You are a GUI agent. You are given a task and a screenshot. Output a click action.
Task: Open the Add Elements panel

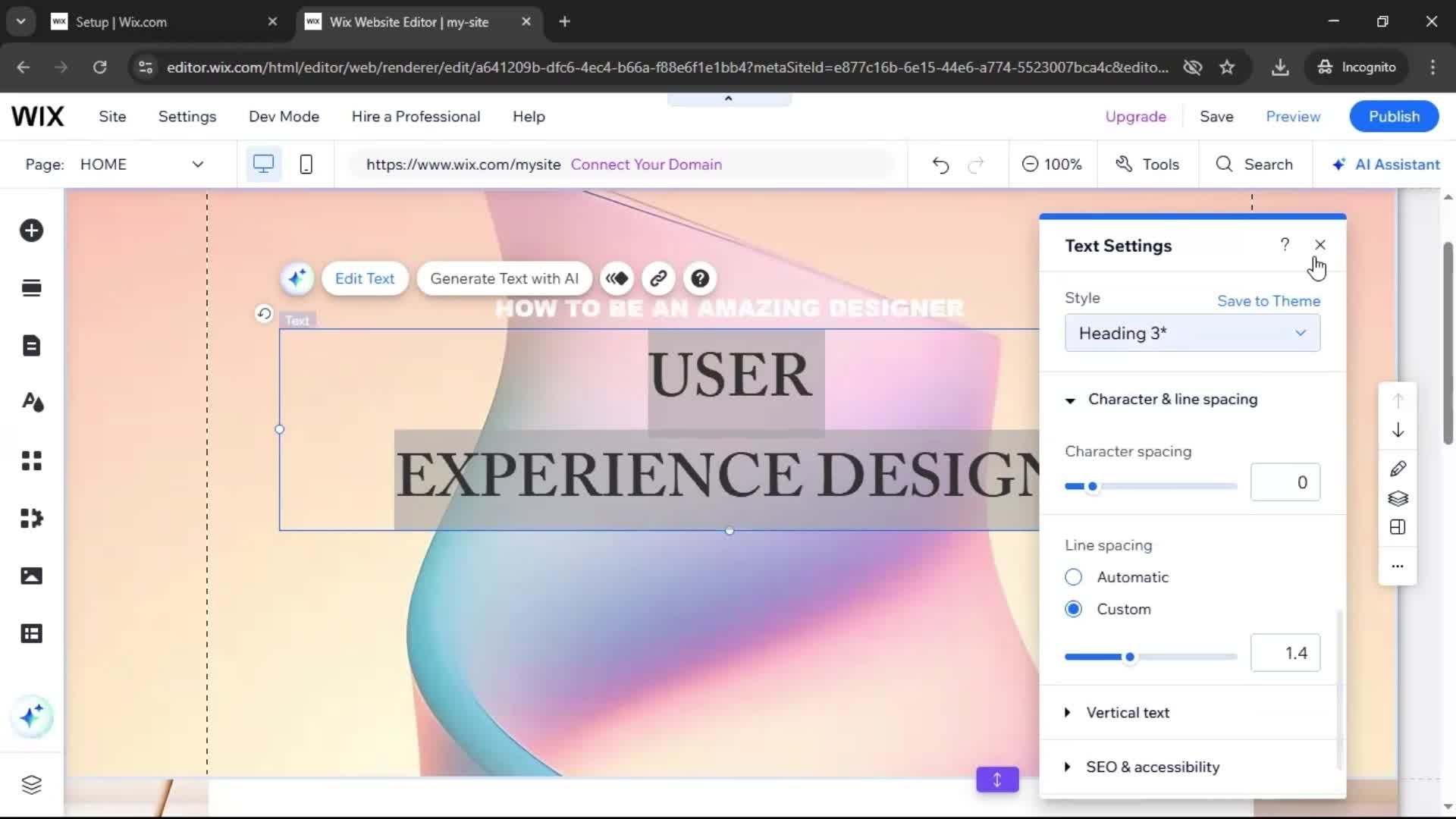(x=31, y=231)
